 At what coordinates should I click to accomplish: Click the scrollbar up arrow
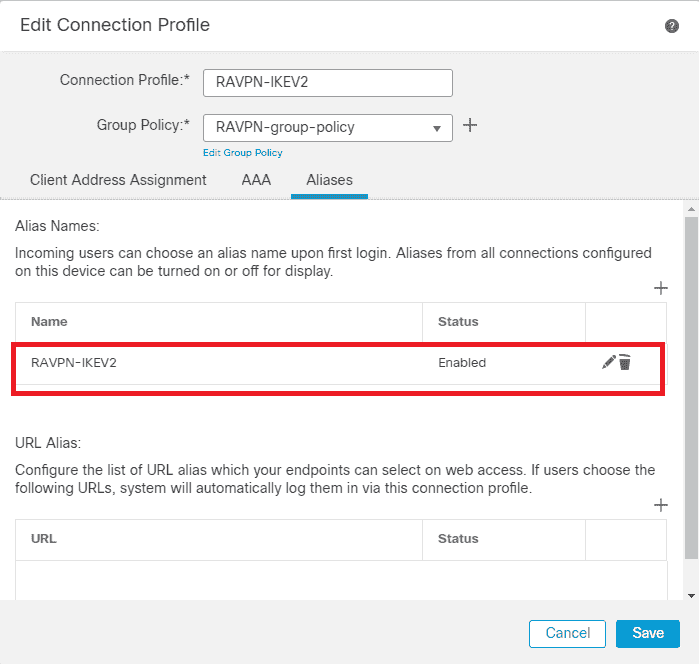point(691,209)
